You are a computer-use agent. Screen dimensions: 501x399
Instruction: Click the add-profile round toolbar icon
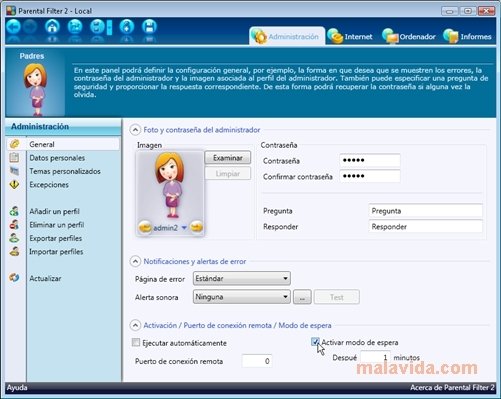(127, 27)
